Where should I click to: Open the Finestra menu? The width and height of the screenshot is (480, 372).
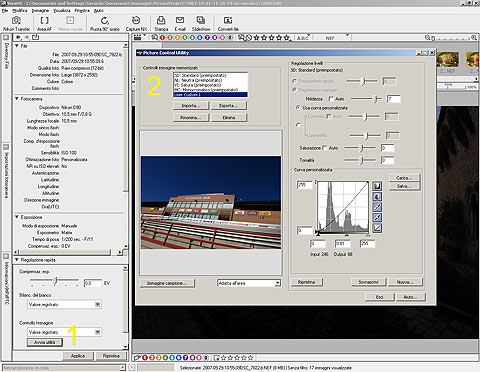(x=82, y=11)
